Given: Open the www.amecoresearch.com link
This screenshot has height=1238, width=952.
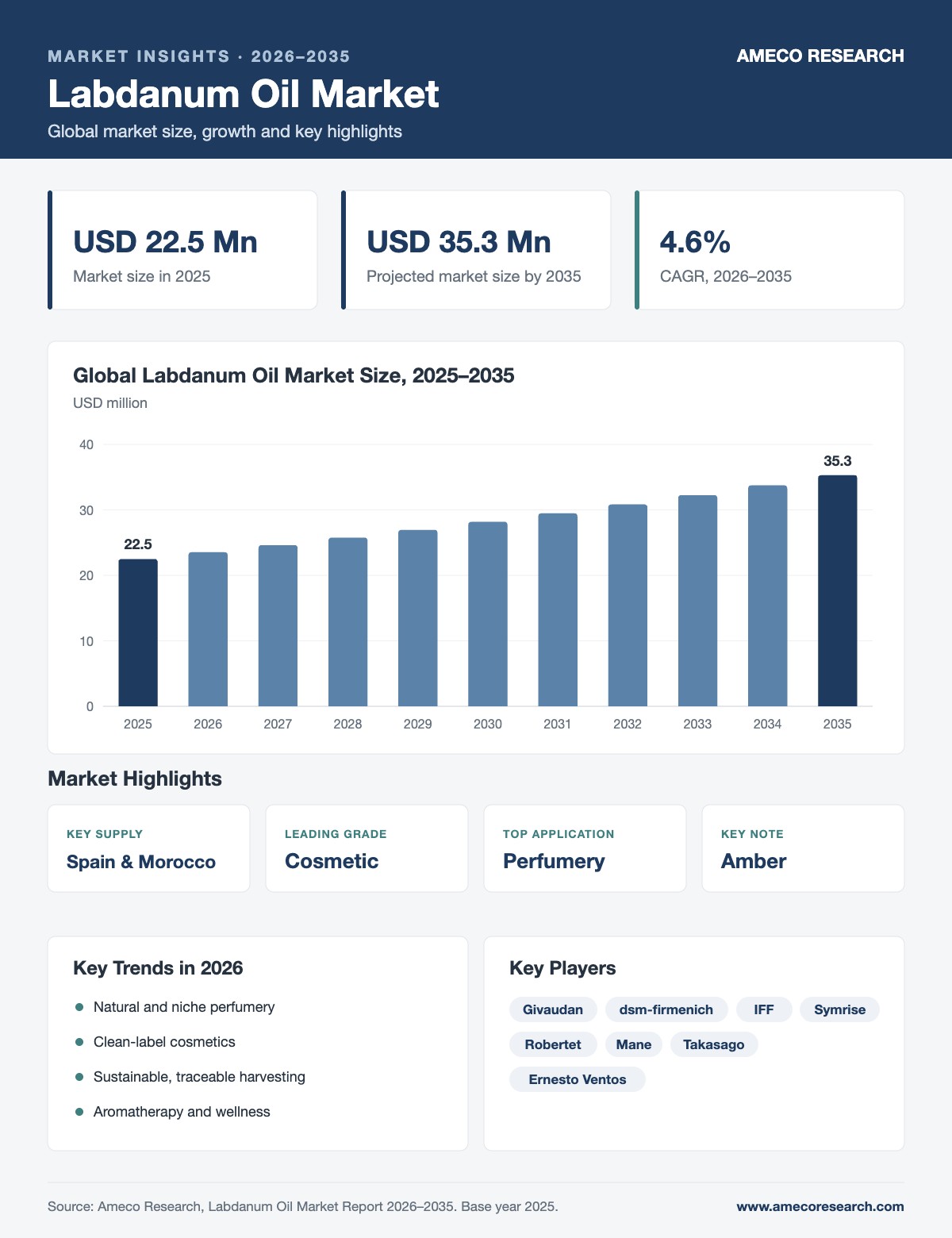Looking at the screenshot, I should coord(820,1206).
